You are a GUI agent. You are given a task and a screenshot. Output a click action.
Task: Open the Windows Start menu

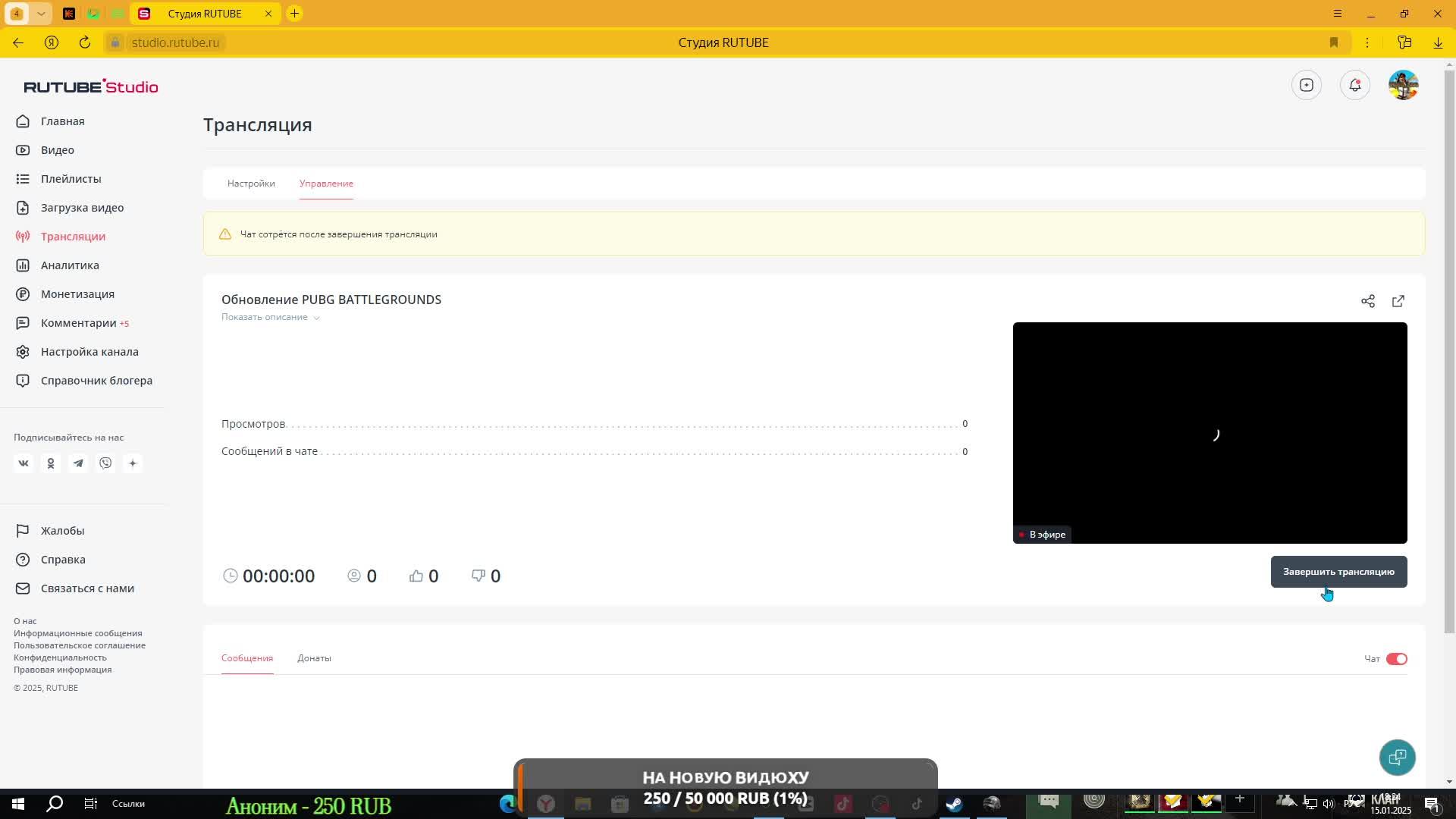tap(18, 804)
